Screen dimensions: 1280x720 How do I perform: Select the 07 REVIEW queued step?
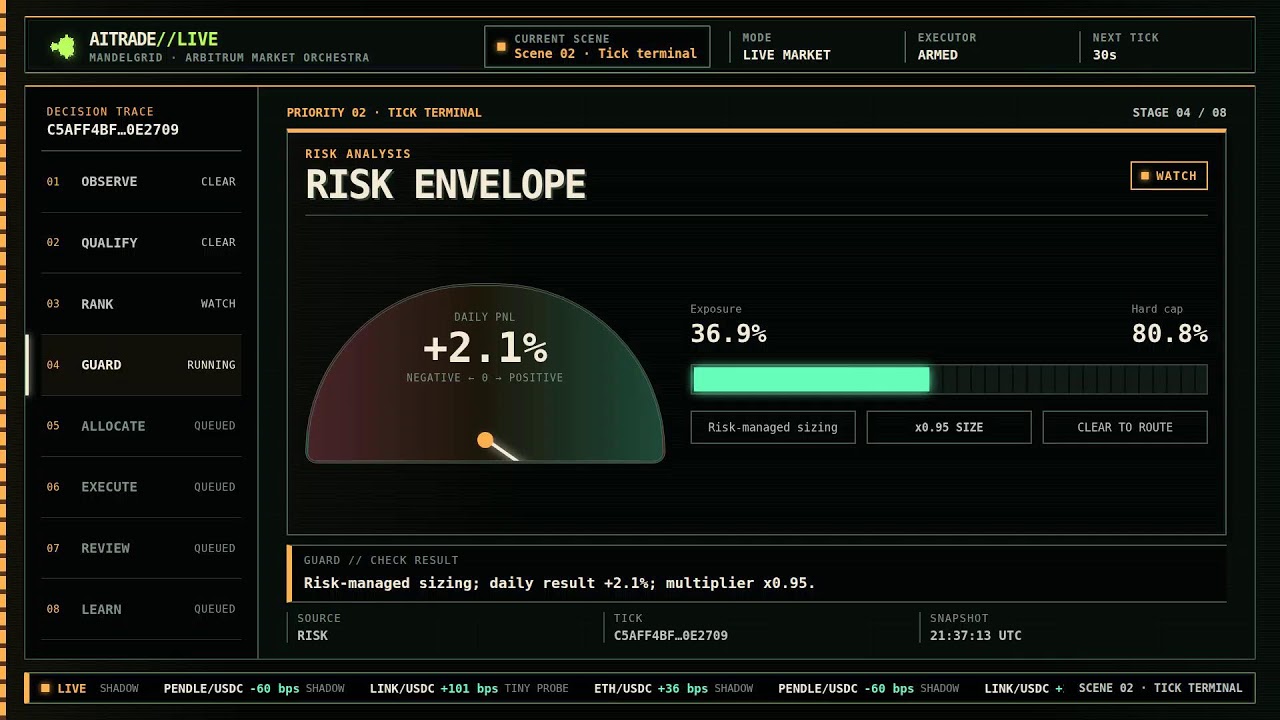tap(141, 548)
